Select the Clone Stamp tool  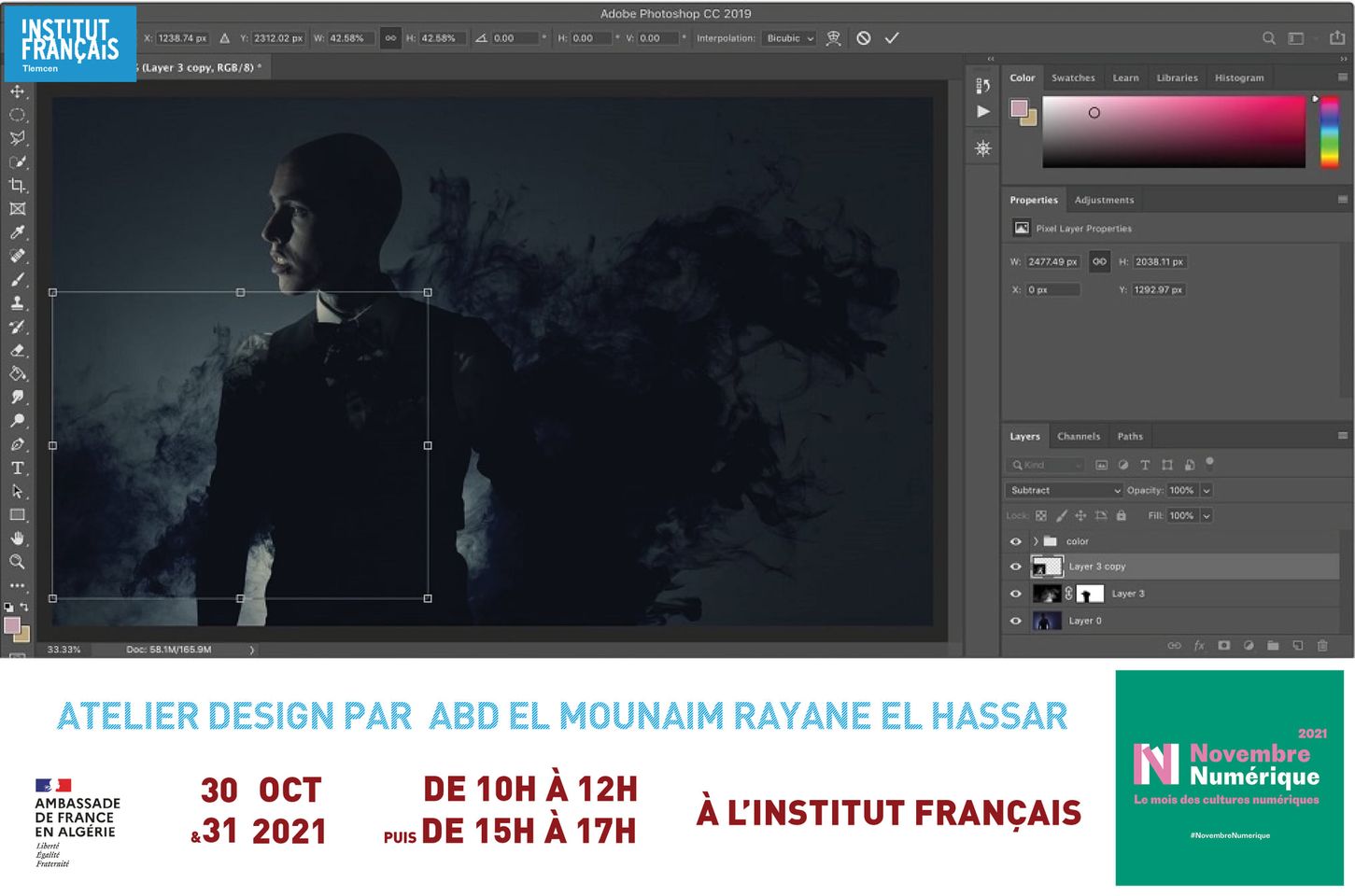point(19,302)
